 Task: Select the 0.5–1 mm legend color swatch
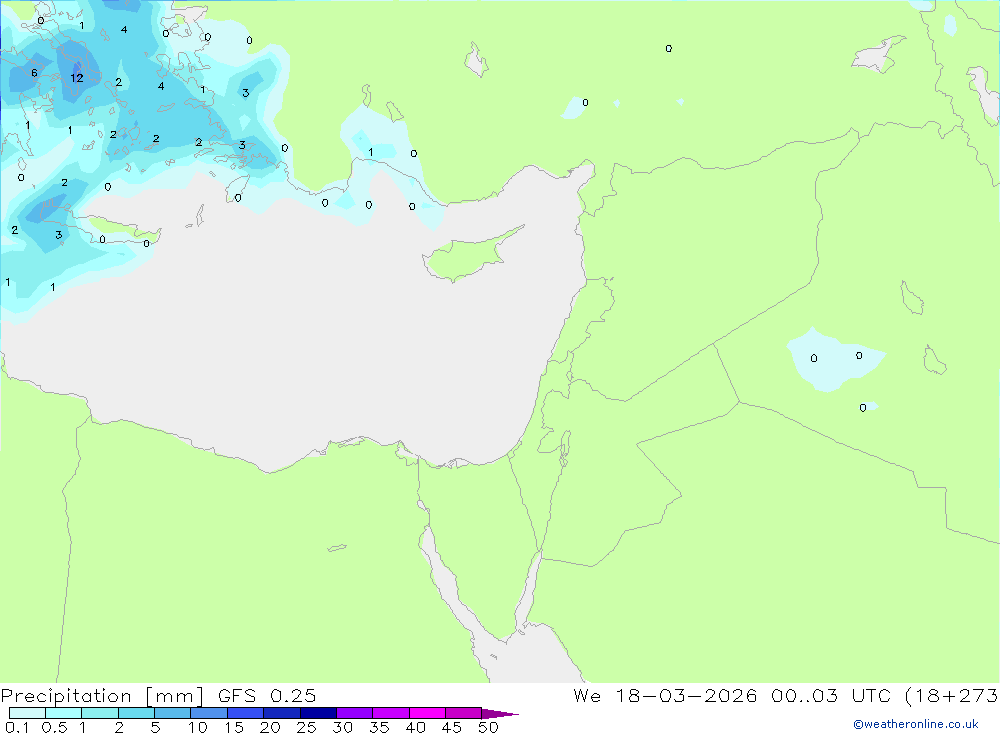(x=64, y=713)
